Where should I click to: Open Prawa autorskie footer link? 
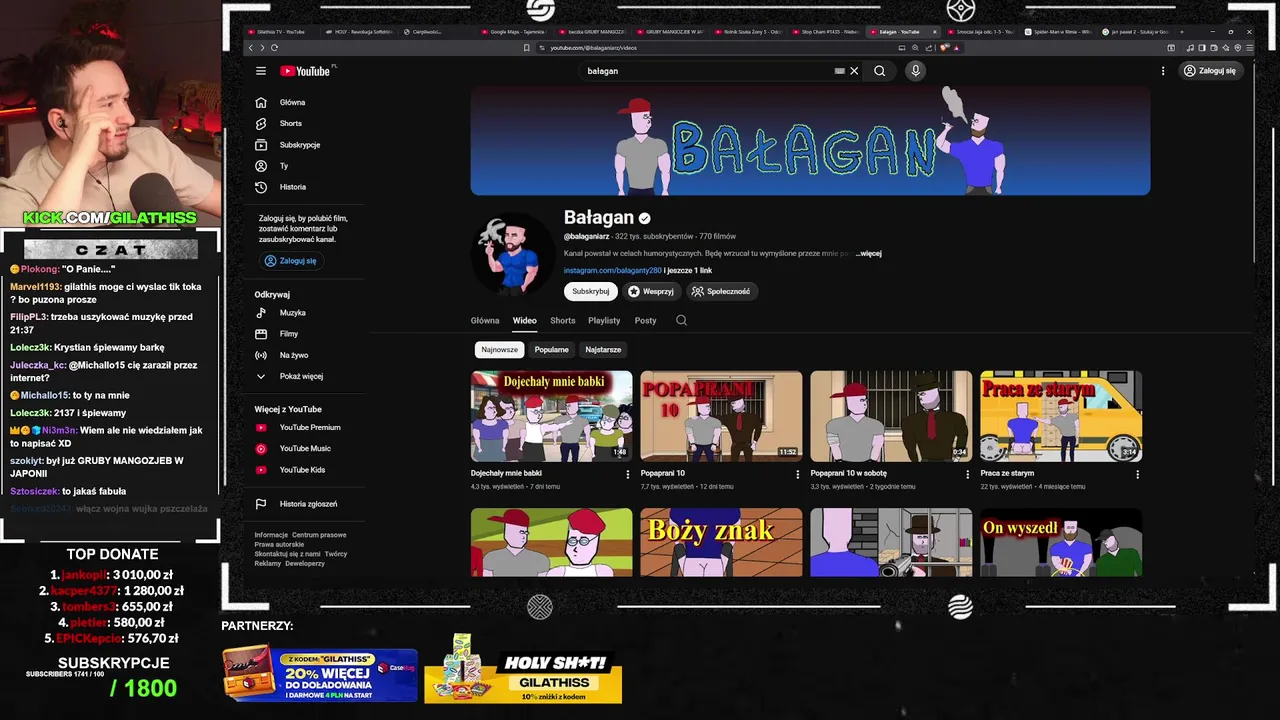(279, 544)
